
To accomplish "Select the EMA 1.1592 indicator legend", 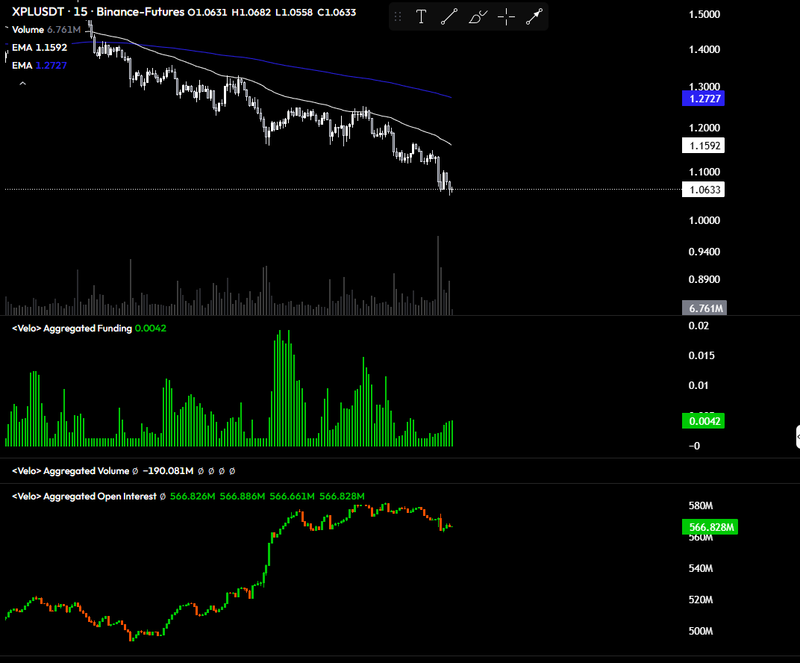I will 39,47.
